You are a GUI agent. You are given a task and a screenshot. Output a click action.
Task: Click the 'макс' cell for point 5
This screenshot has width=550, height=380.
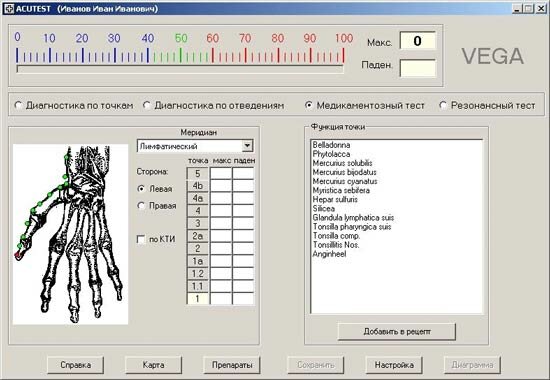[x=221, y=173]
